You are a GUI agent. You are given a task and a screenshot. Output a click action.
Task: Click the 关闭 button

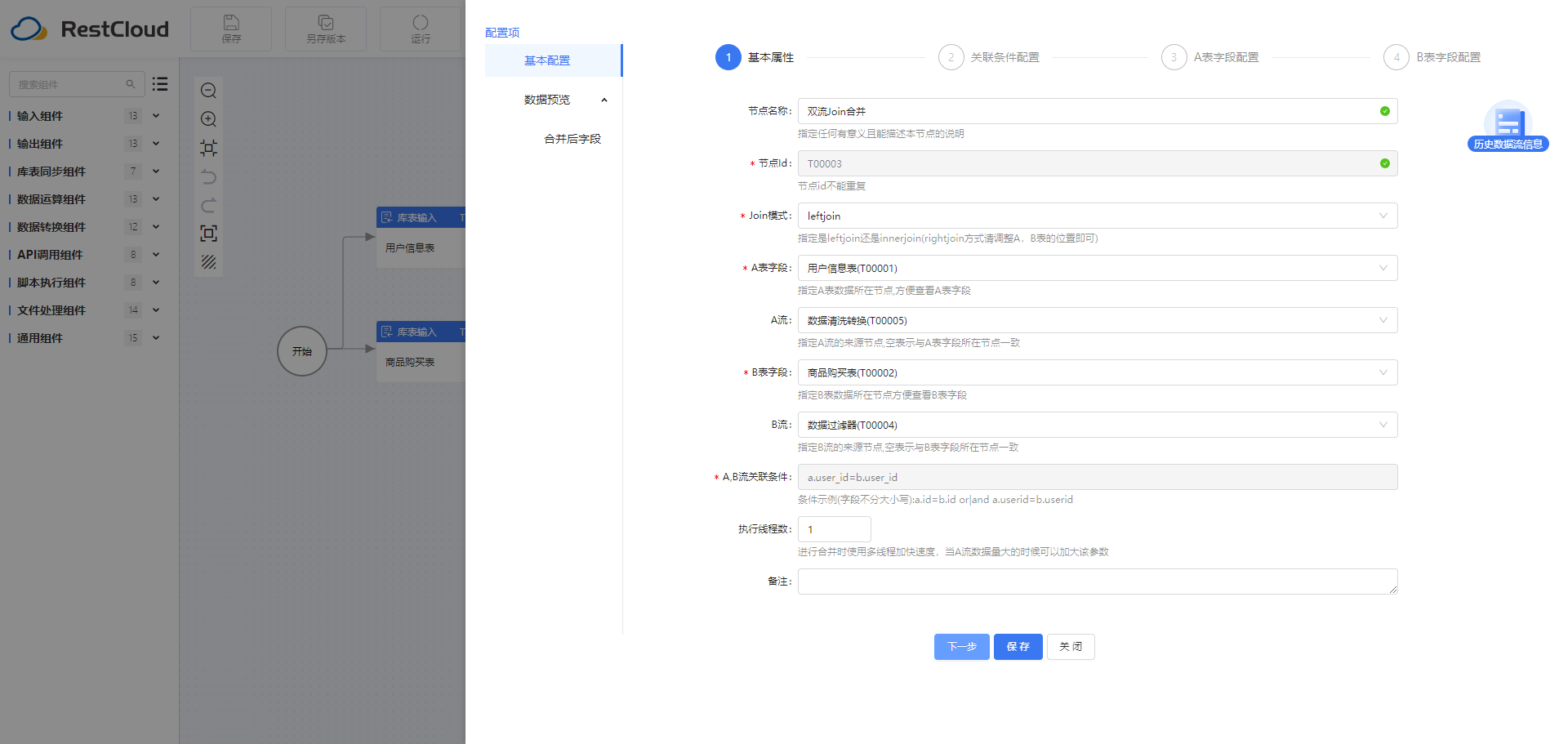tap(1071, 647)
